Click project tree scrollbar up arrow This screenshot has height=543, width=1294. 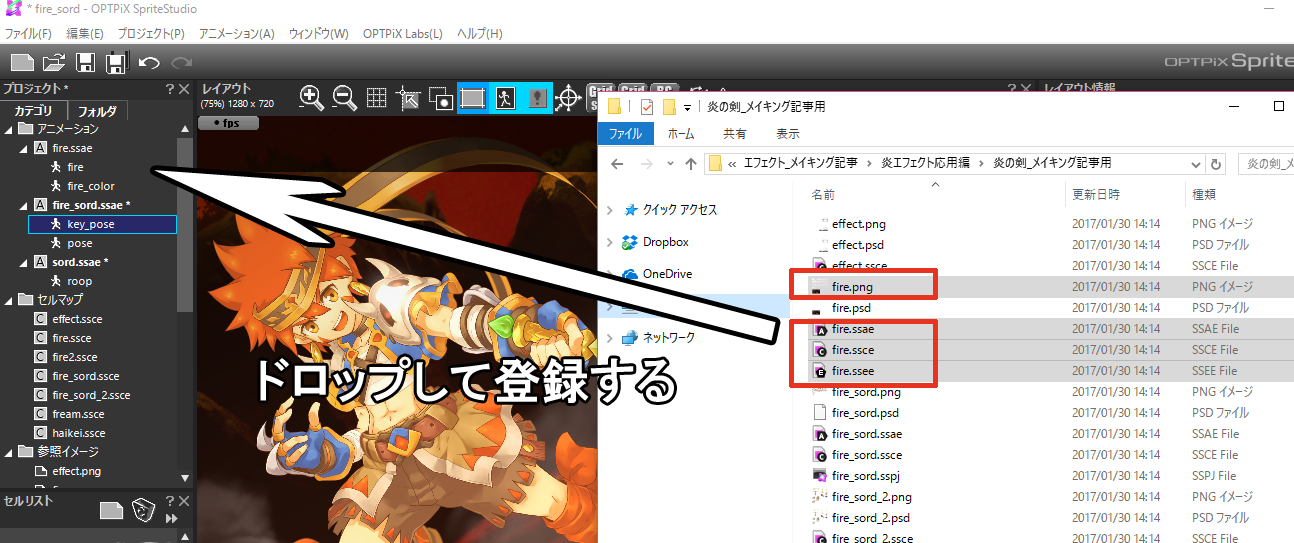[185, 129]
